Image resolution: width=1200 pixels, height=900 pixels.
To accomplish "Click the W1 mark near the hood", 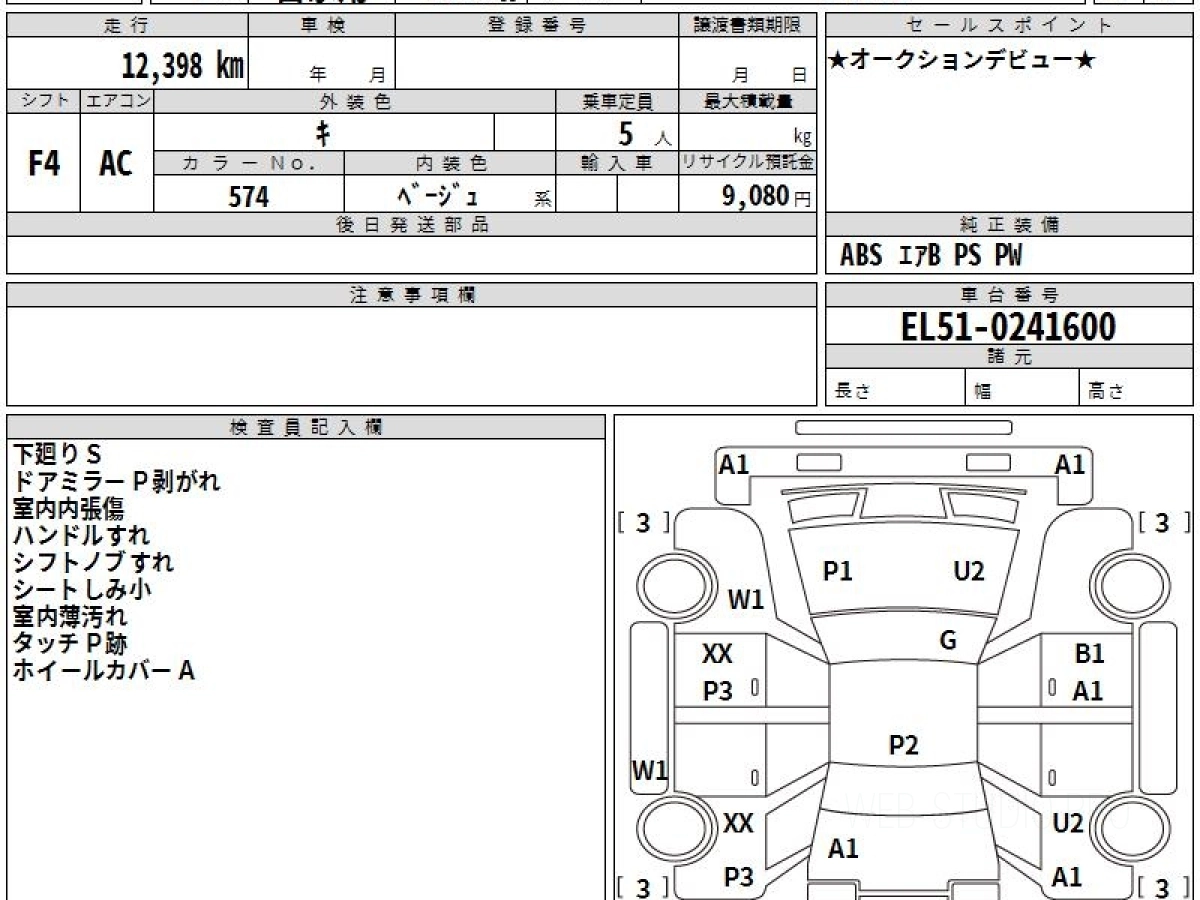I will 745,600.
